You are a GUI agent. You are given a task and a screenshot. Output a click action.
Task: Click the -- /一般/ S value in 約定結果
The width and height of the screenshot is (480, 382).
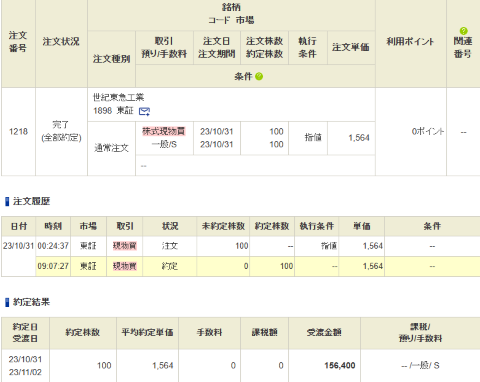point(420,366)
